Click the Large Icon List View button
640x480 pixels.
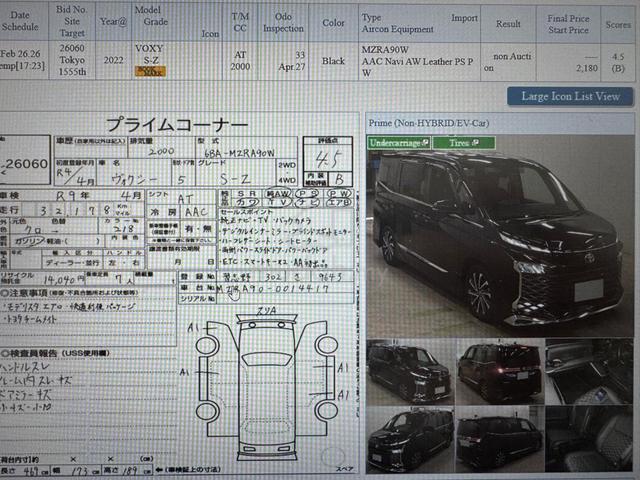point(570,96)
